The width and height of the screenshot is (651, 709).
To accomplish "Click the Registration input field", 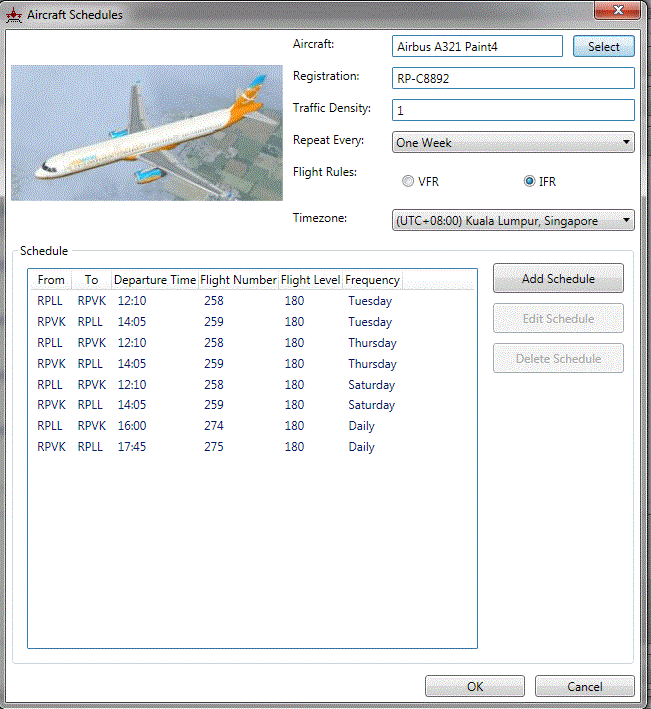I will point(513,78).
